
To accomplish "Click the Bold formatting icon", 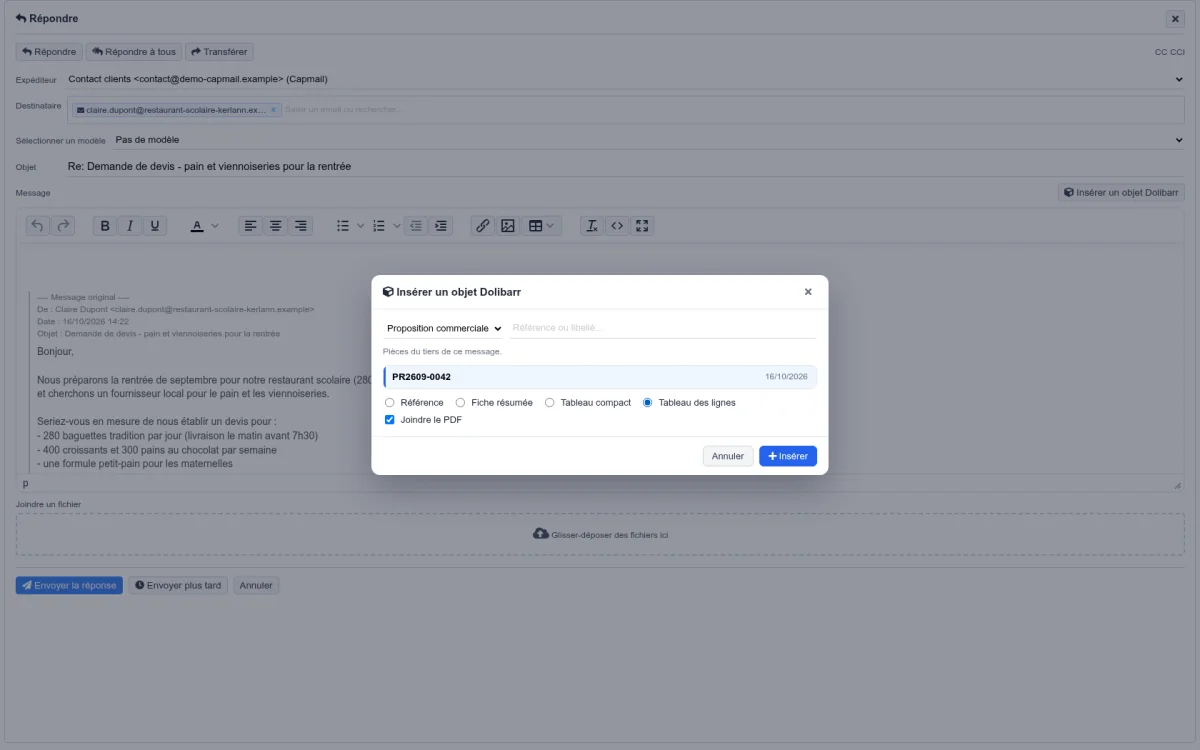I will coord(105,226).
